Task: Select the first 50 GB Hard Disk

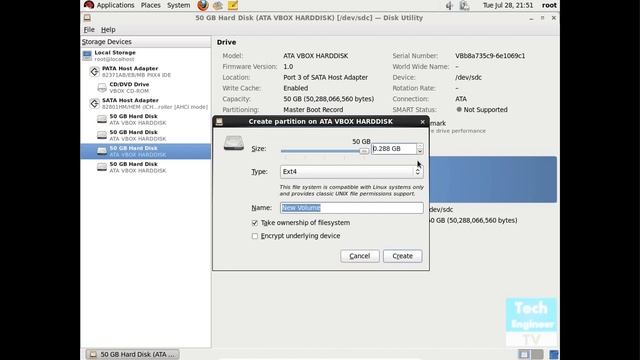Action: (x=146, y=119)
